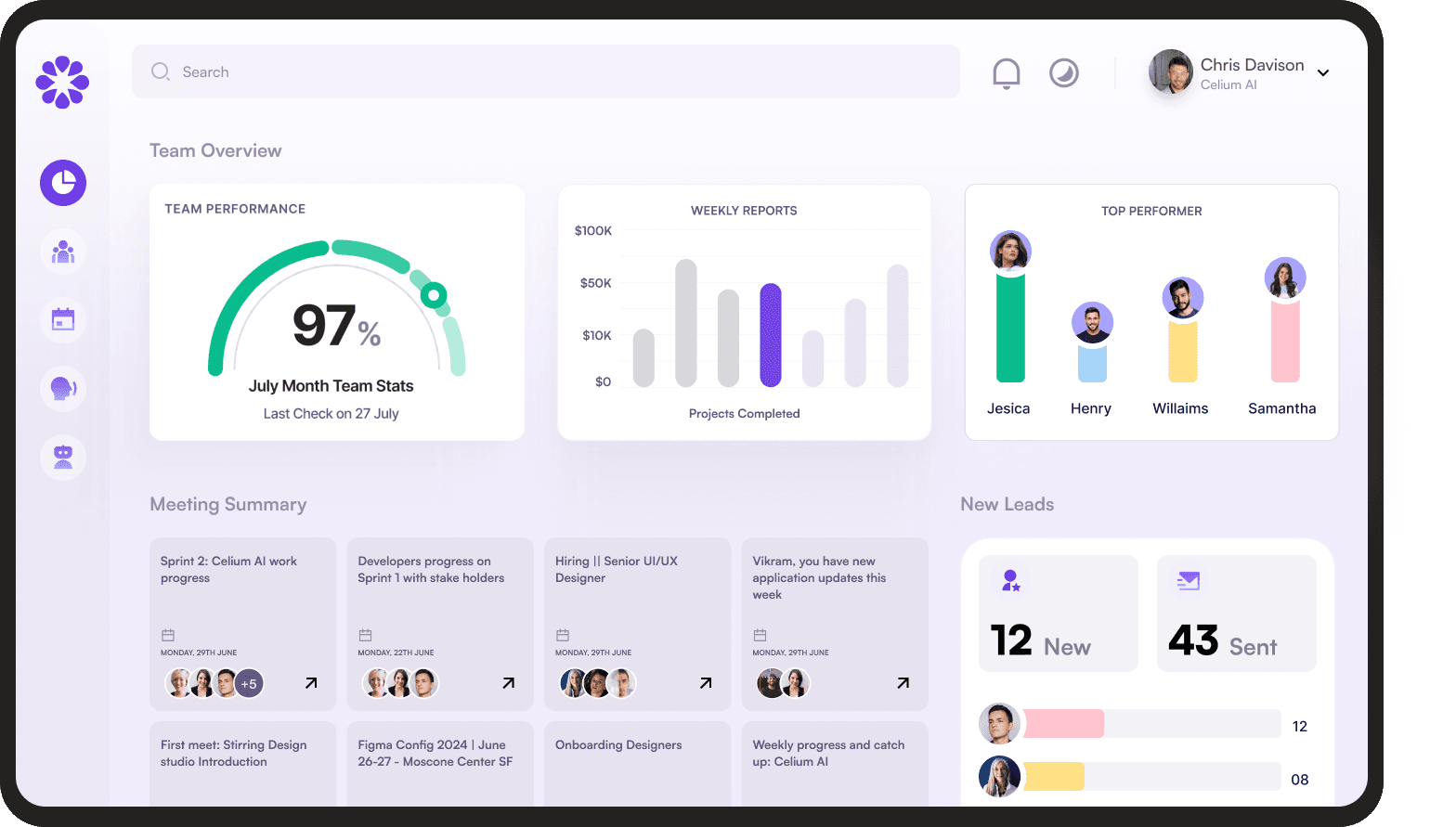This screenshot has height=827, width=1456.
Task: Click the sent mail envelope icon
Action: click(1189, 581)
